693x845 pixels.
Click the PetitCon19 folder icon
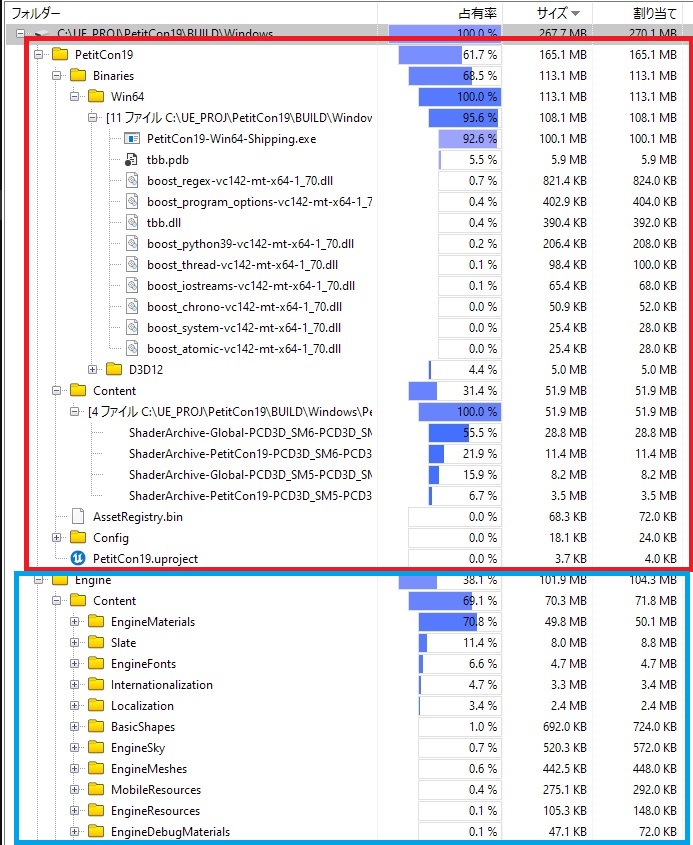click(60, 54)
